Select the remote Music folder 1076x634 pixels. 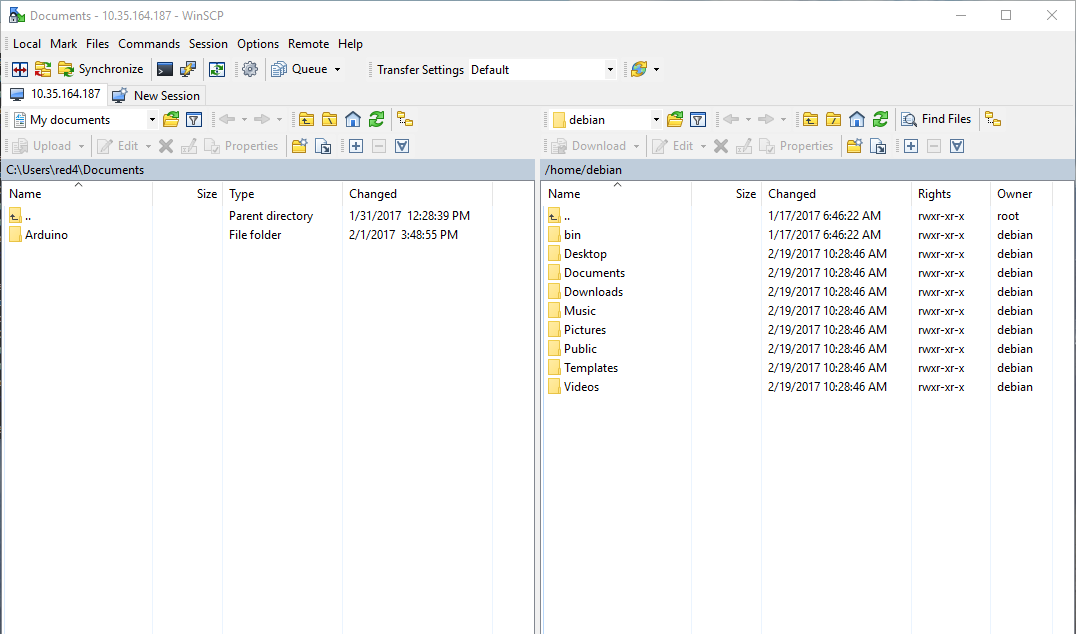click(x=572, y=311)
